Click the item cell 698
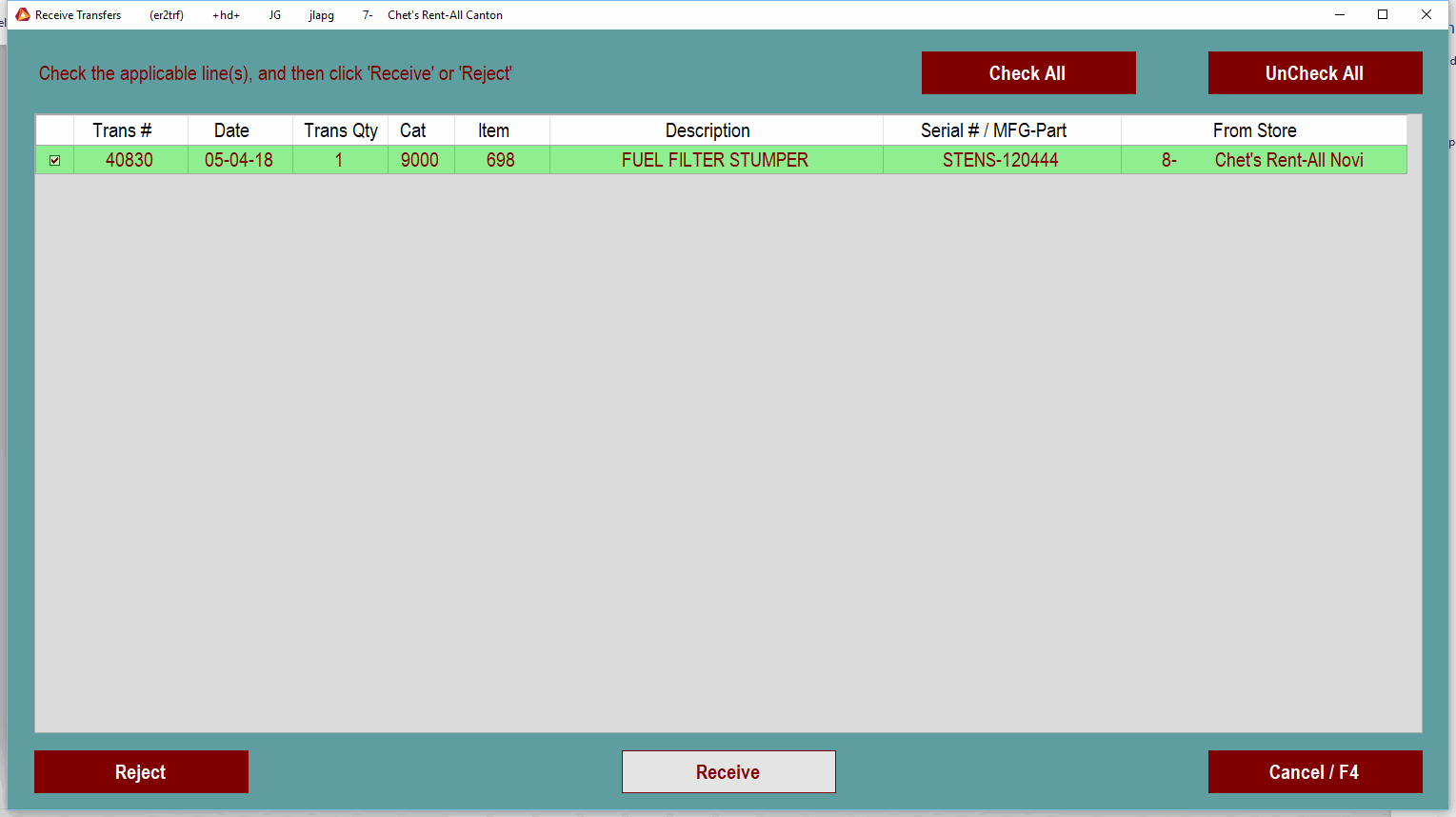Viewport: 1456px width, 817px height. click(x=502, y=160)
